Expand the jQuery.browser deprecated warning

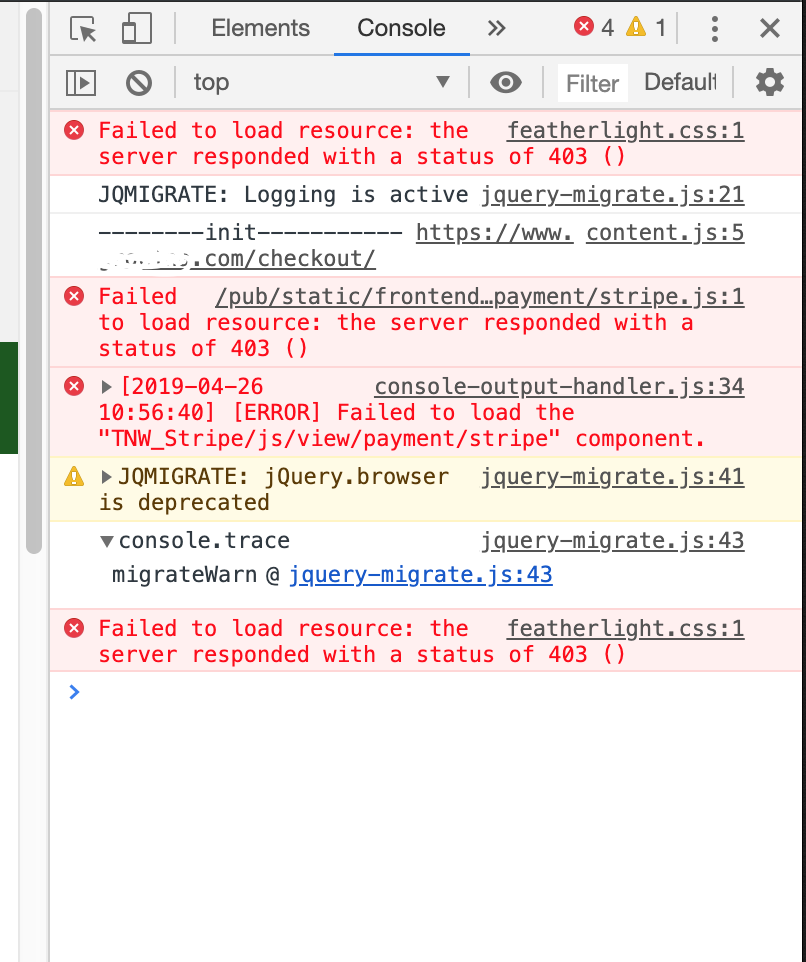(106, 477)
